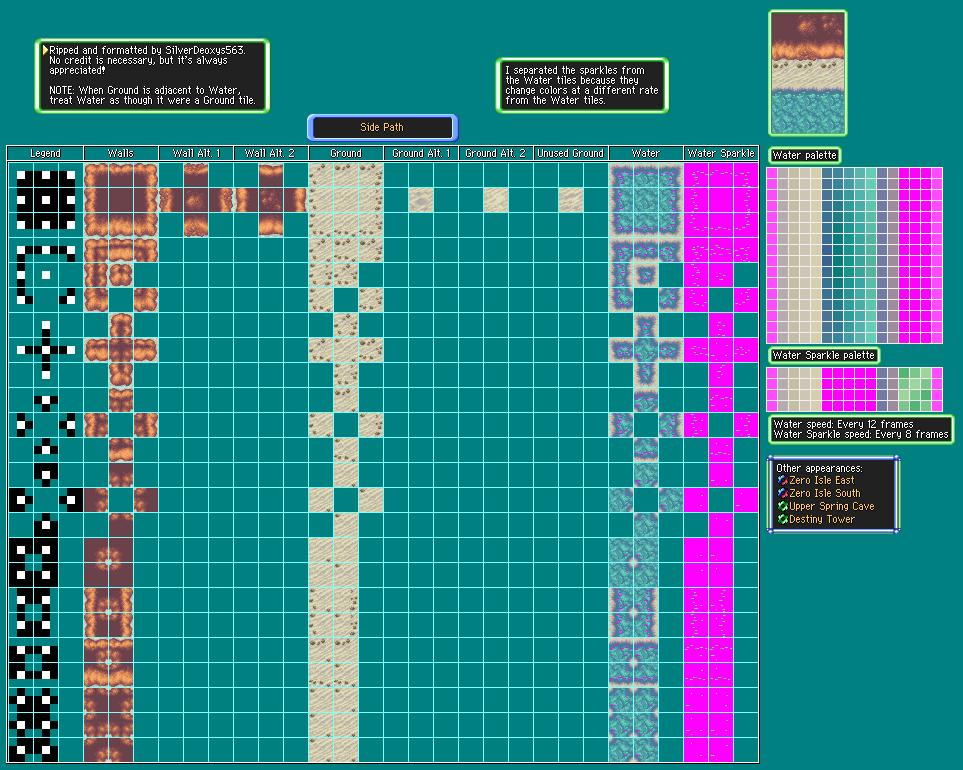Click the 'Water speed: Every 12 frames' line
The image size is (963, 770).
tap(843, 424)
